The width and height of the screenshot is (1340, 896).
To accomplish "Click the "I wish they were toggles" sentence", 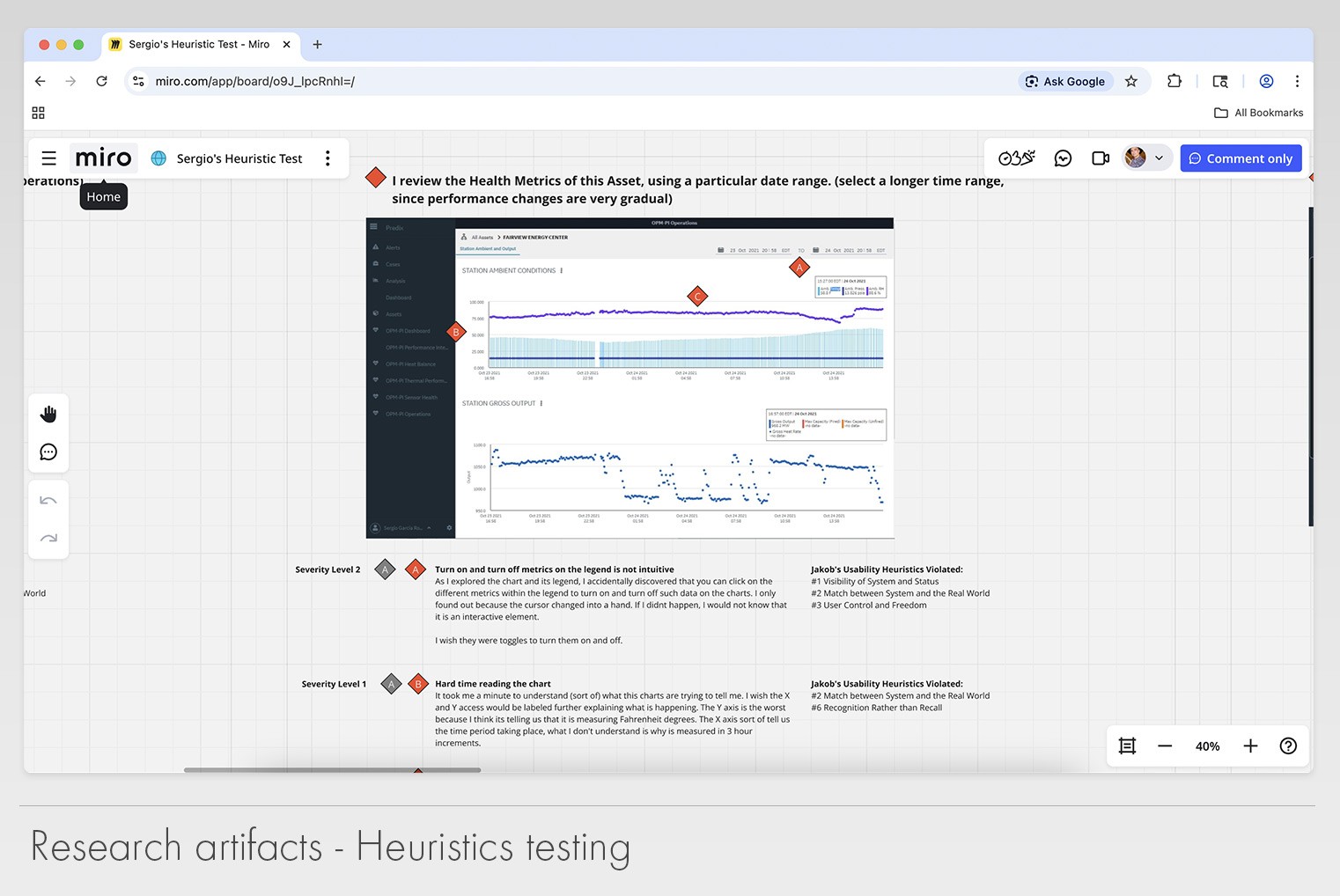I will [x=528, y=641].
